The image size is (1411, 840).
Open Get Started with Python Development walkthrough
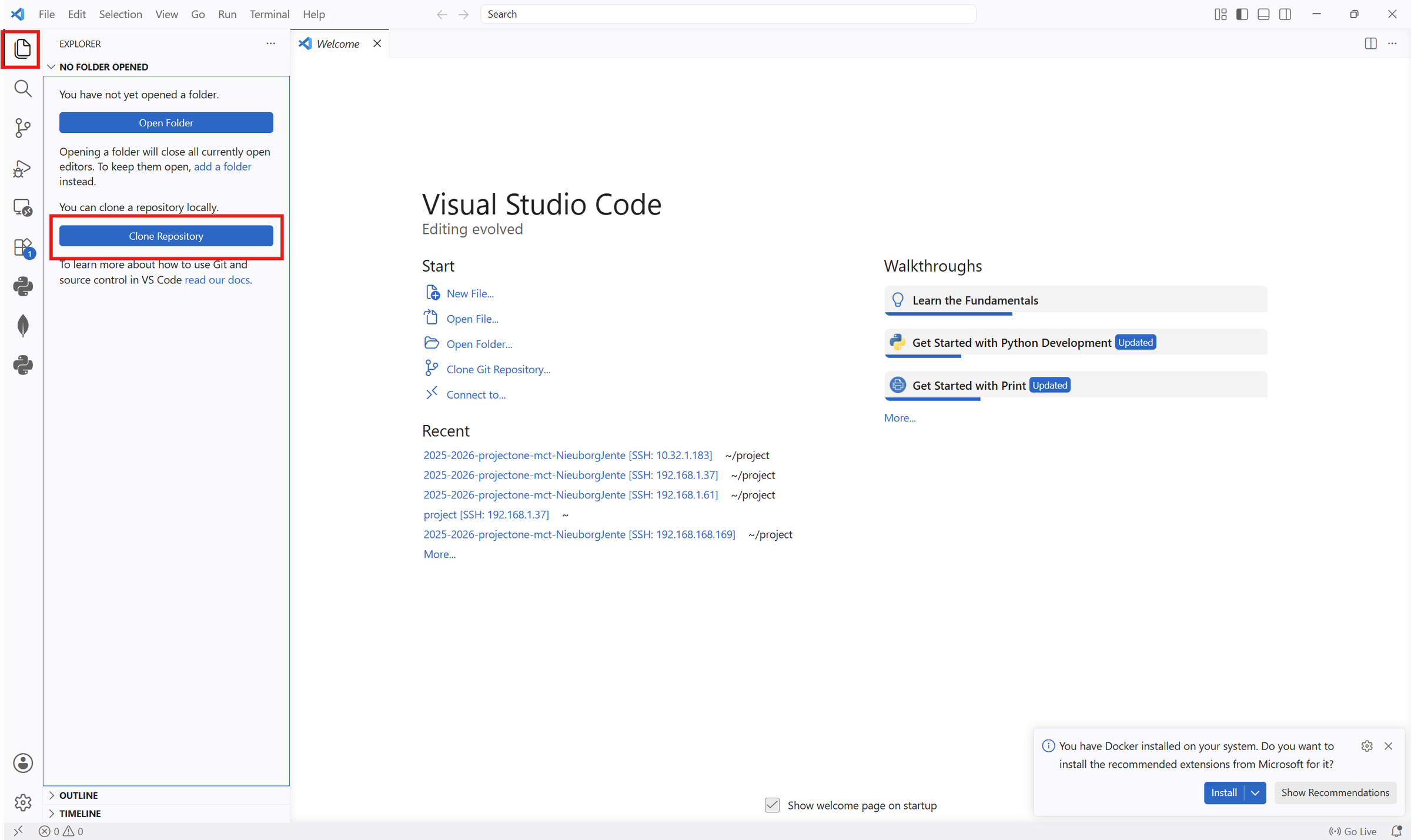point(1075,343)
